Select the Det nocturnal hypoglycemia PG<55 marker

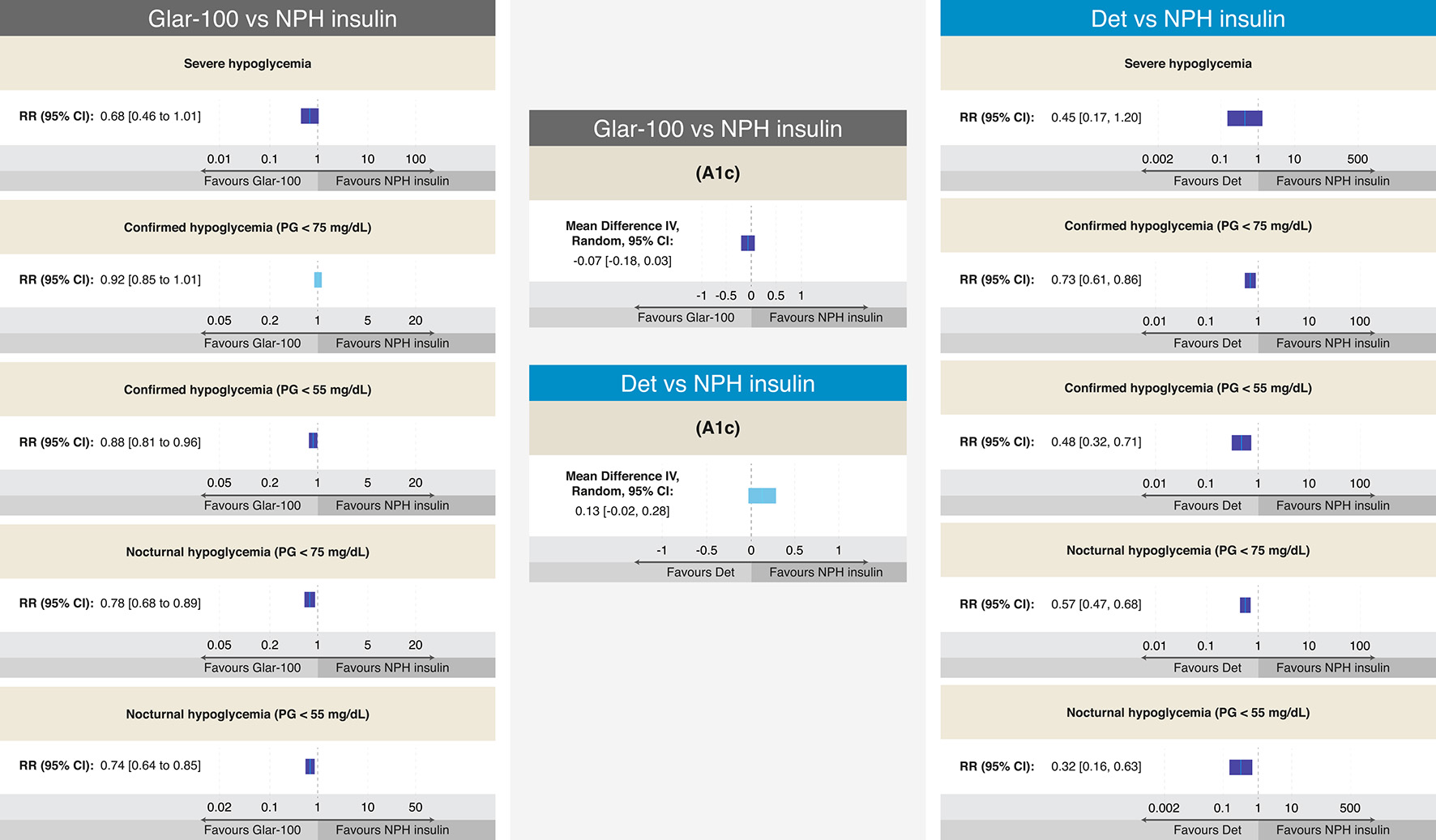tap(1241, 767)
